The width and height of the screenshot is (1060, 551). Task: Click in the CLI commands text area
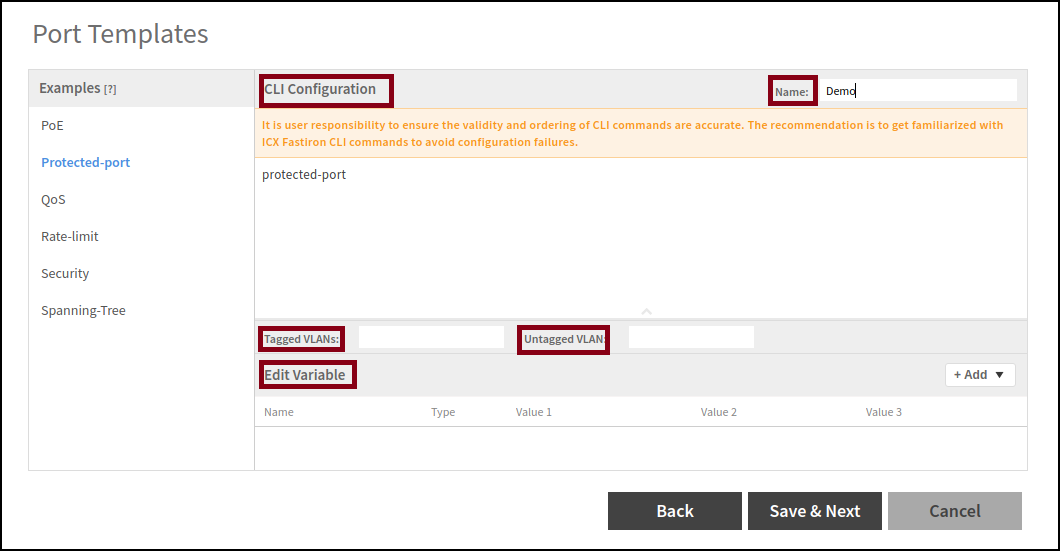(x=641, y=238)
